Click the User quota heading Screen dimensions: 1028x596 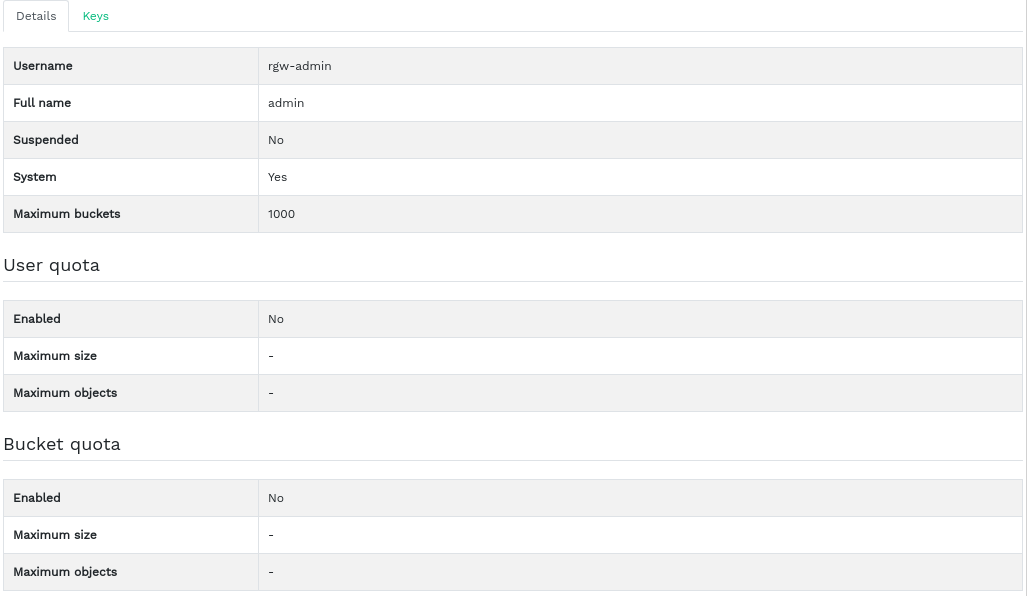point(52,265)
